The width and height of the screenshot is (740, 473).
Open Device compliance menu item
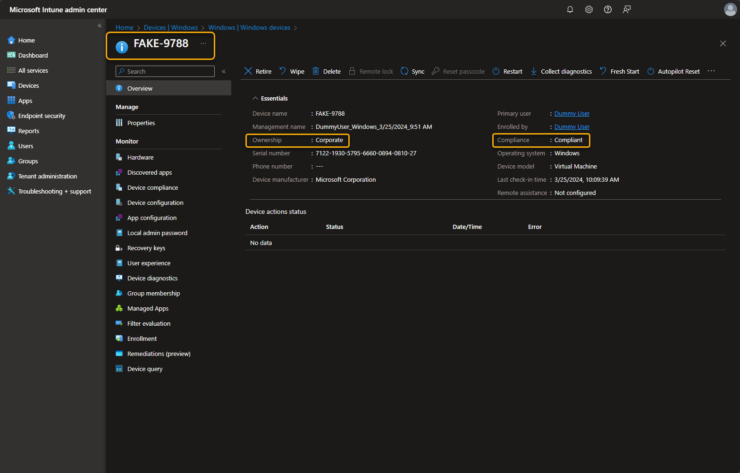152,187
